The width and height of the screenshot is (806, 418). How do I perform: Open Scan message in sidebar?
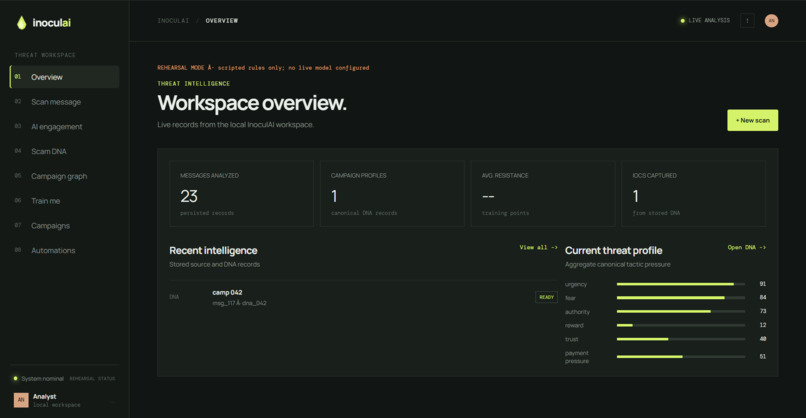[x=65, y=102]
